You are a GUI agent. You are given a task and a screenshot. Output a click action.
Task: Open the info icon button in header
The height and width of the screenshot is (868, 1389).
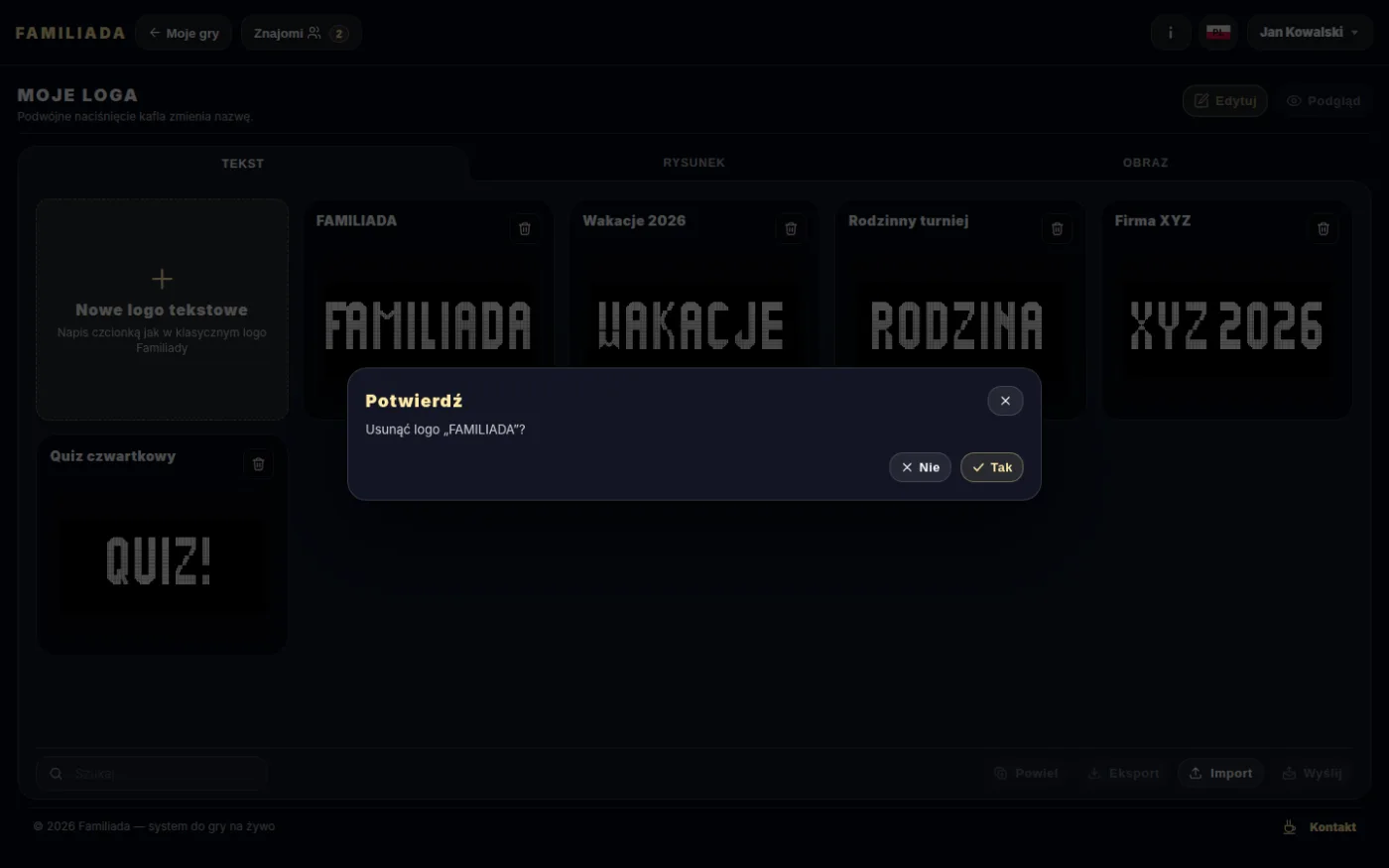click(1171, 33)
